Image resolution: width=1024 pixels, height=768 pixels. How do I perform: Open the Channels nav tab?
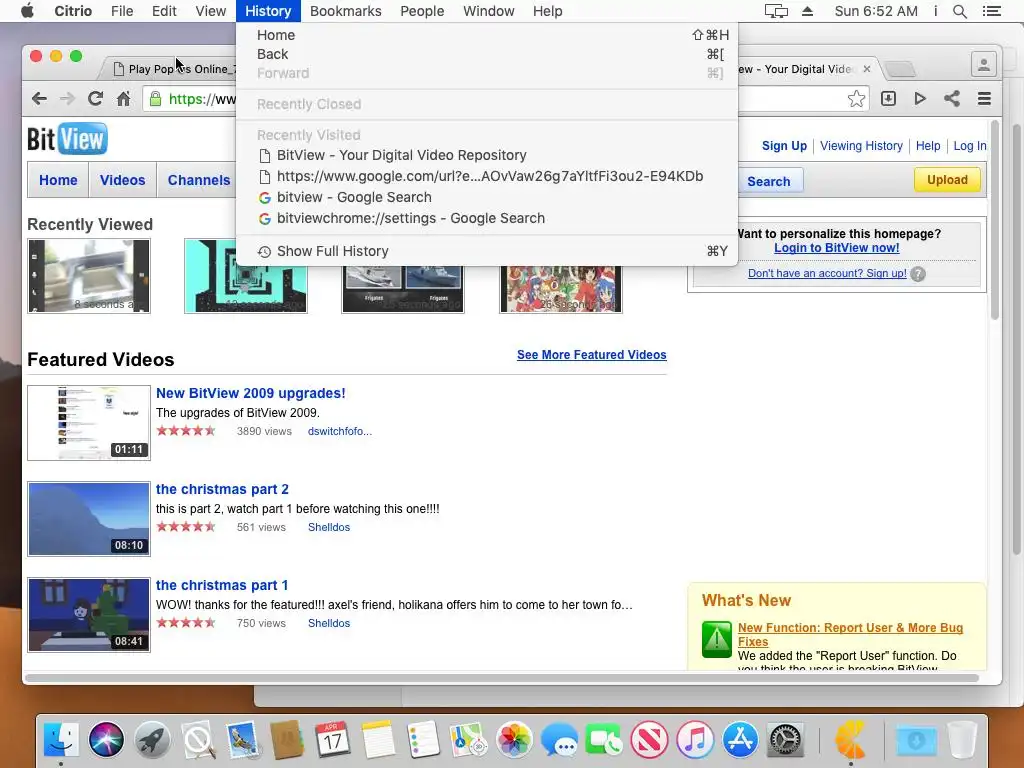coord(199,180)
